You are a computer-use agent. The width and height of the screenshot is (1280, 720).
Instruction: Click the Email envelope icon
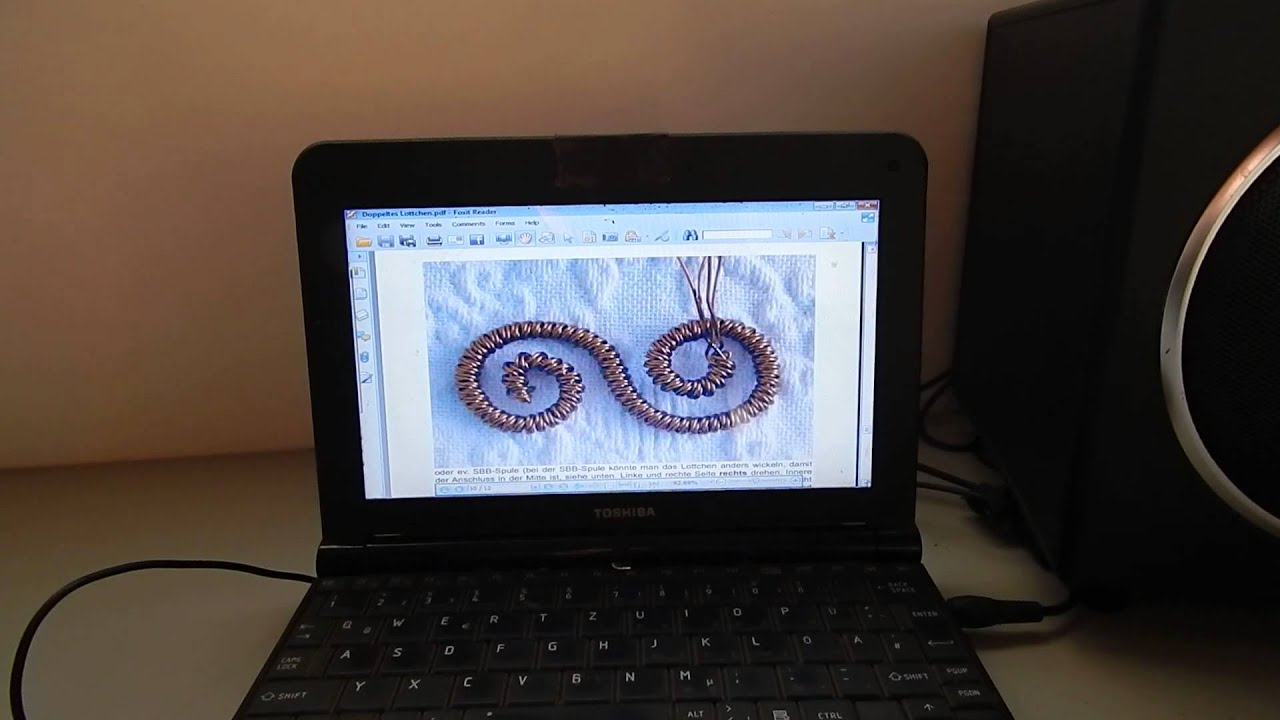(x=455, y=240)
